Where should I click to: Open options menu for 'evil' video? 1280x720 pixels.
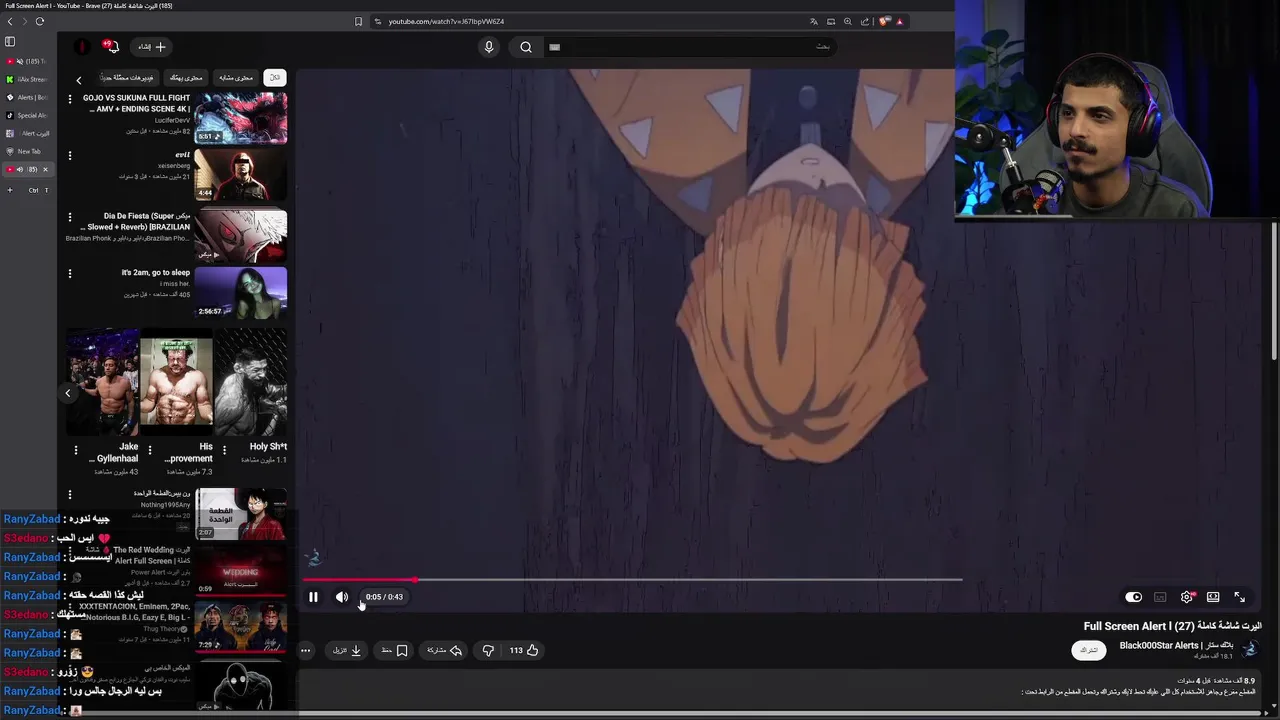pos(70,155)
